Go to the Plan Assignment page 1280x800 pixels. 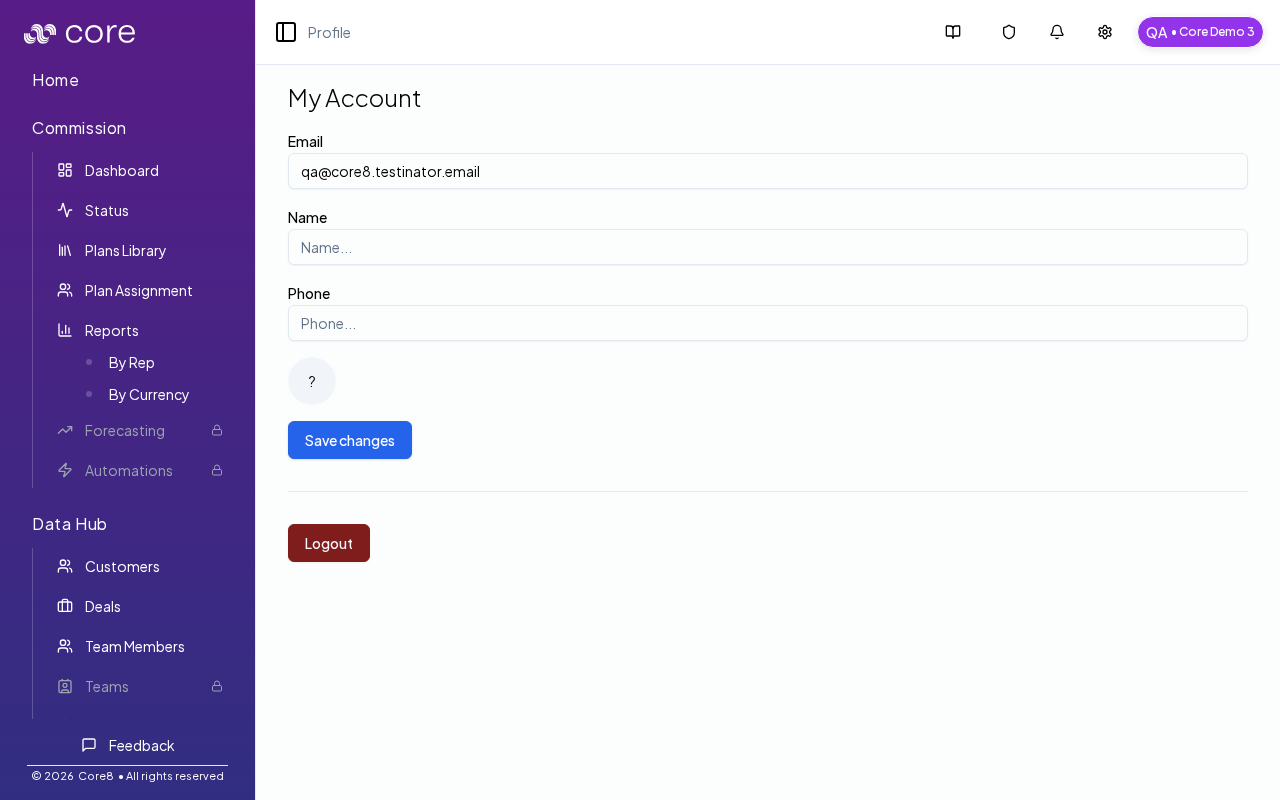(x=138, y=290)
